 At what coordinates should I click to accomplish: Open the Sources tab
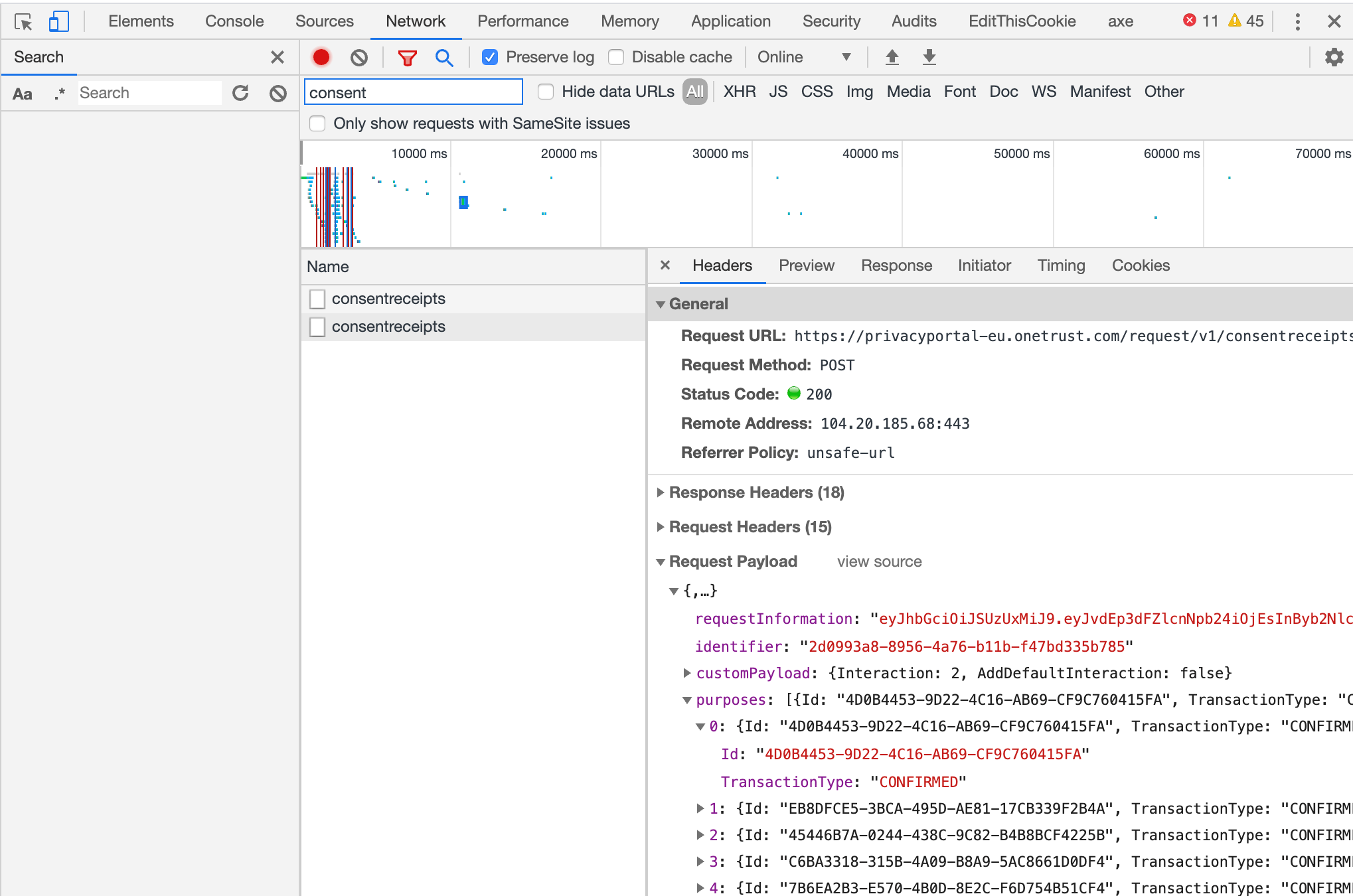[x=325, y=21]
